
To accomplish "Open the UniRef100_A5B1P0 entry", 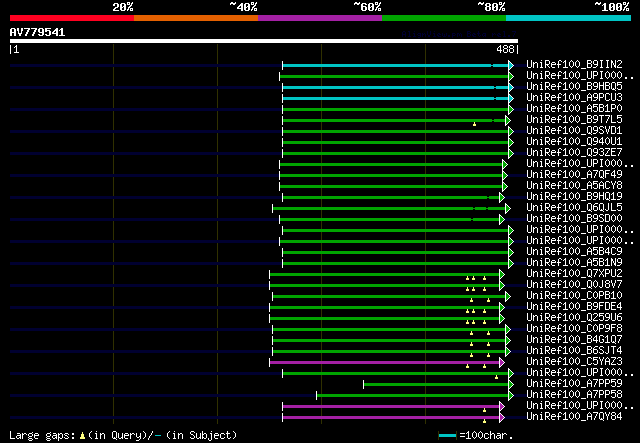I will (574, 109).
